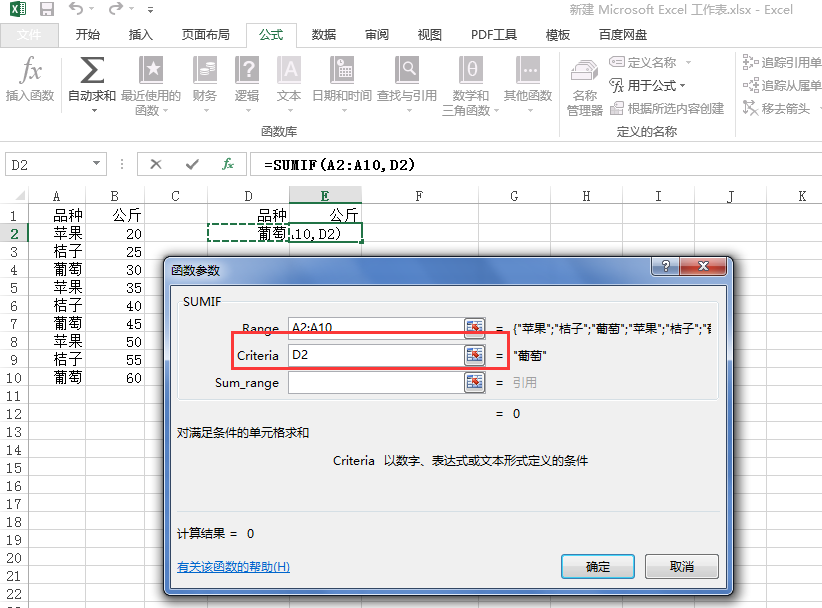Open the Logical (逻辑) functions icon
Image resolution: width=822 pixels, height=608 pixels.
(247, 70)
